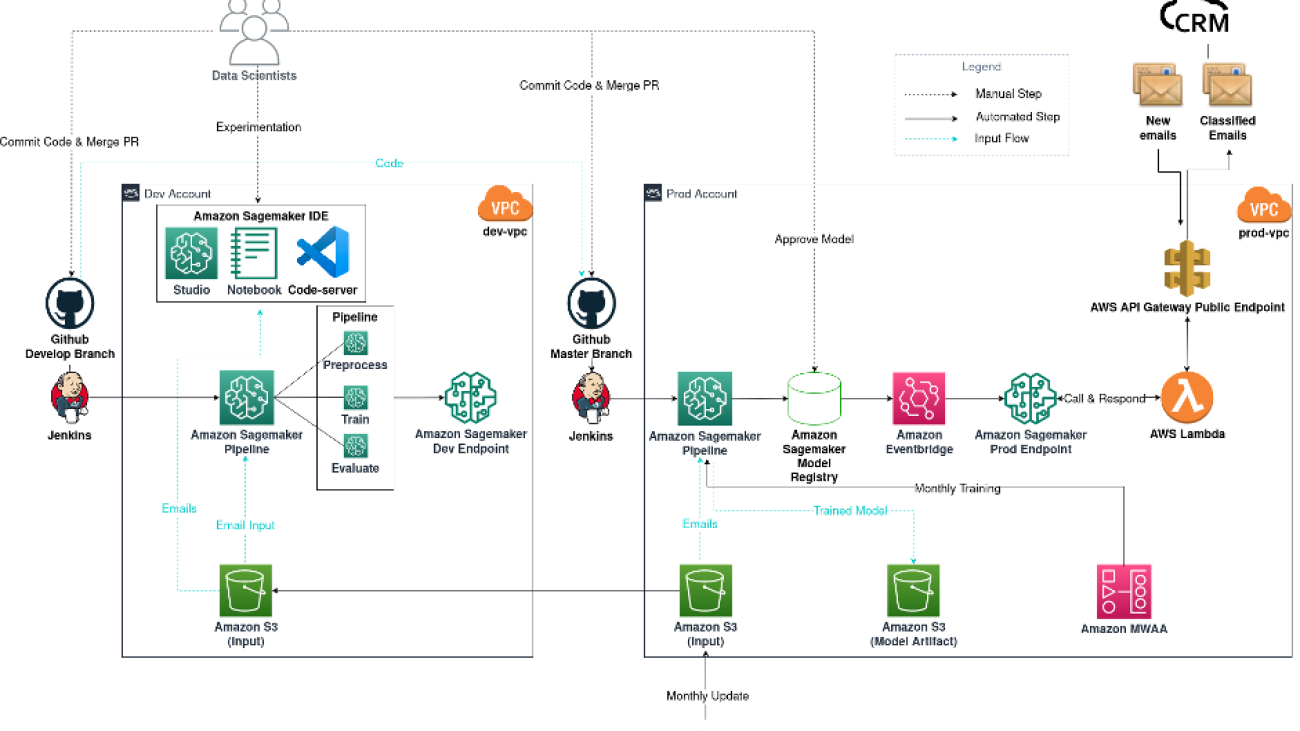The height and width of the screenshot is (731, 1300).
Task: Click the New emails envelope icon
Action: point(1158,86)
